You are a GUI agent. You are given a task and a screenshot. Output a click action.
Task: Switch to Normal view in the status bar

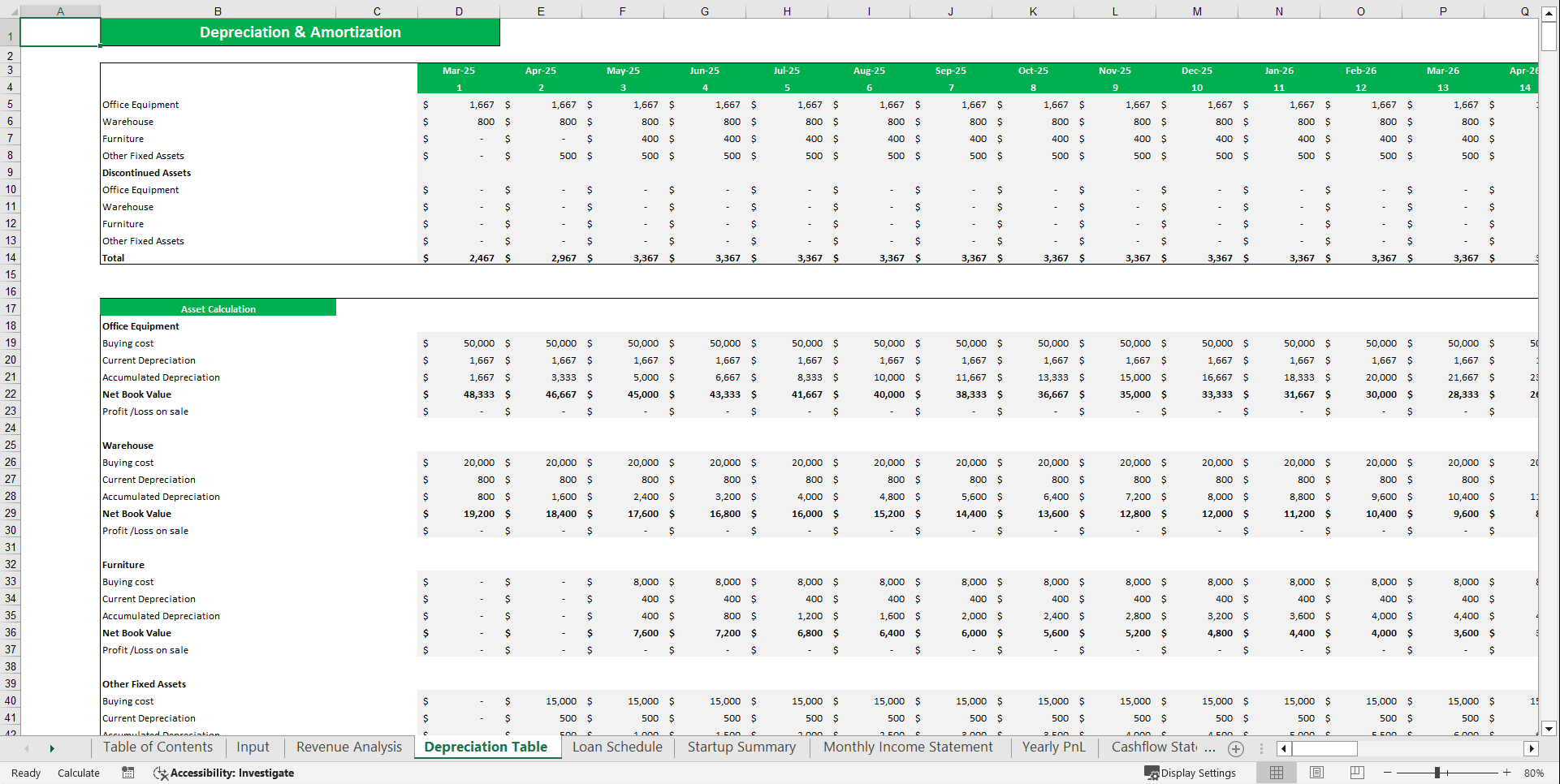(x=1276, y=773)
